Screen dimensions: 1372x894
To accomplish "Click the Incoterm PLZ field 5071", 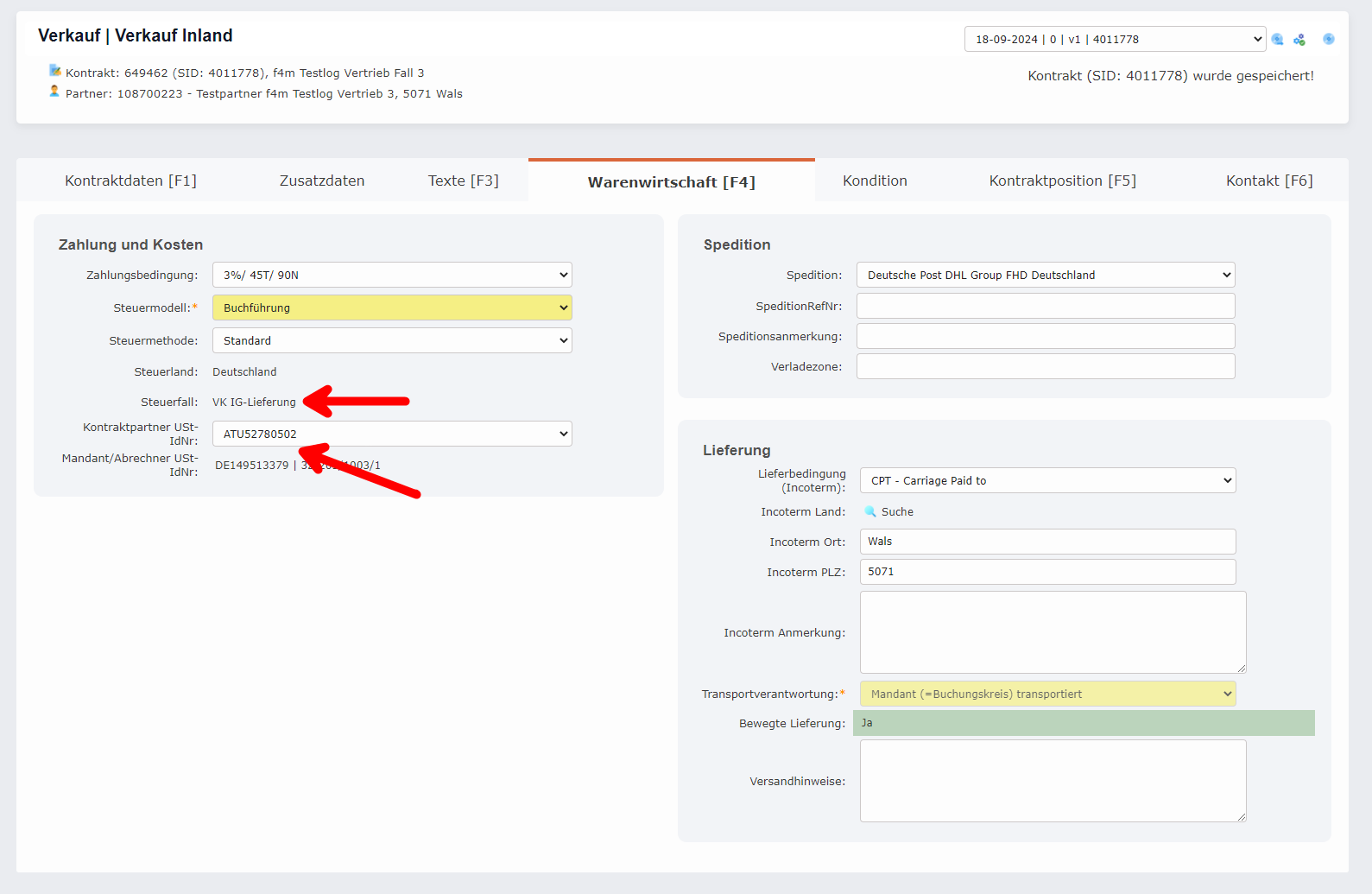I will pyautogui.click(x=1048, y=572).
